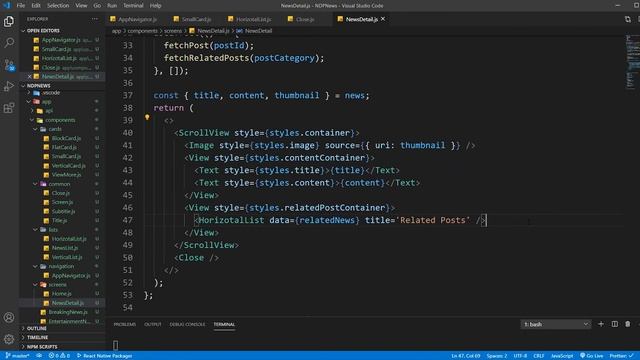Open the Run menu
This screenshot has height=360, width=640.
(112, 6)
